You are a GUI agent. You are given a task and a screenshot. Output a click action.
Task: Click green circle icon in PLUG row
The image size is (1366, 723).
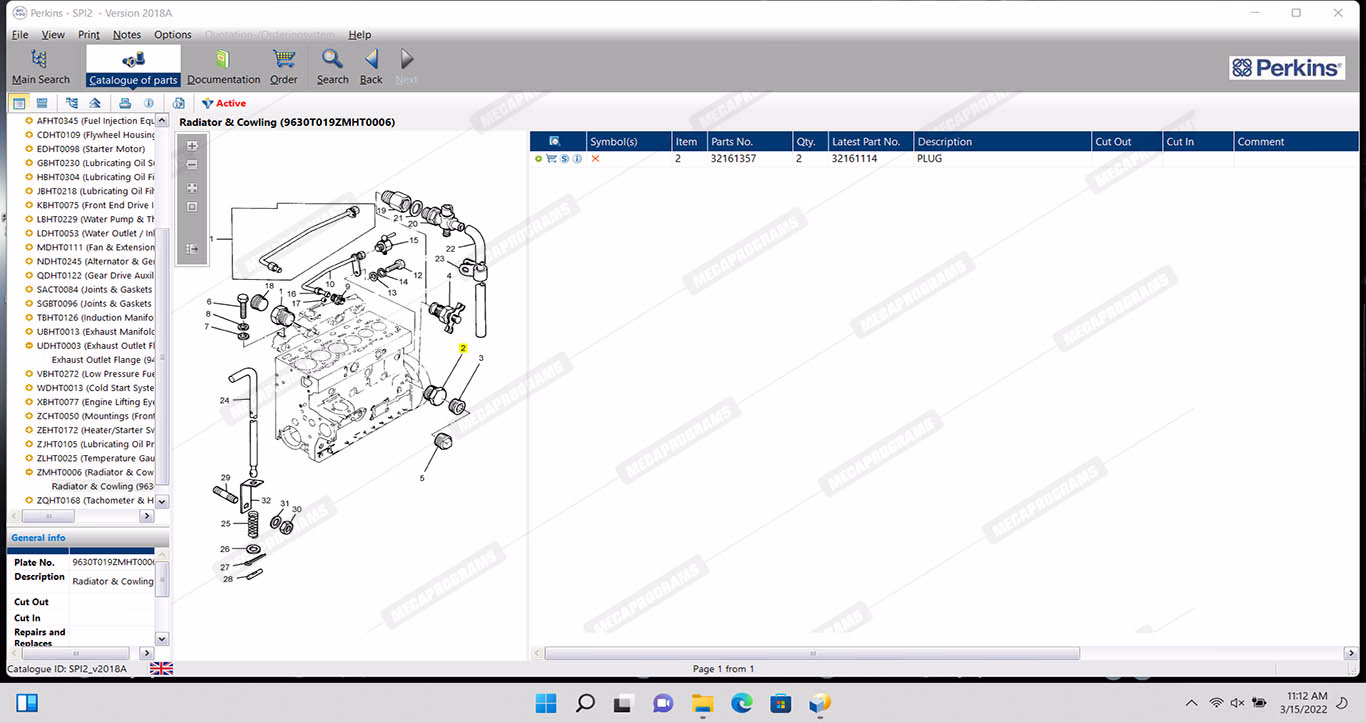pos(539,159)
